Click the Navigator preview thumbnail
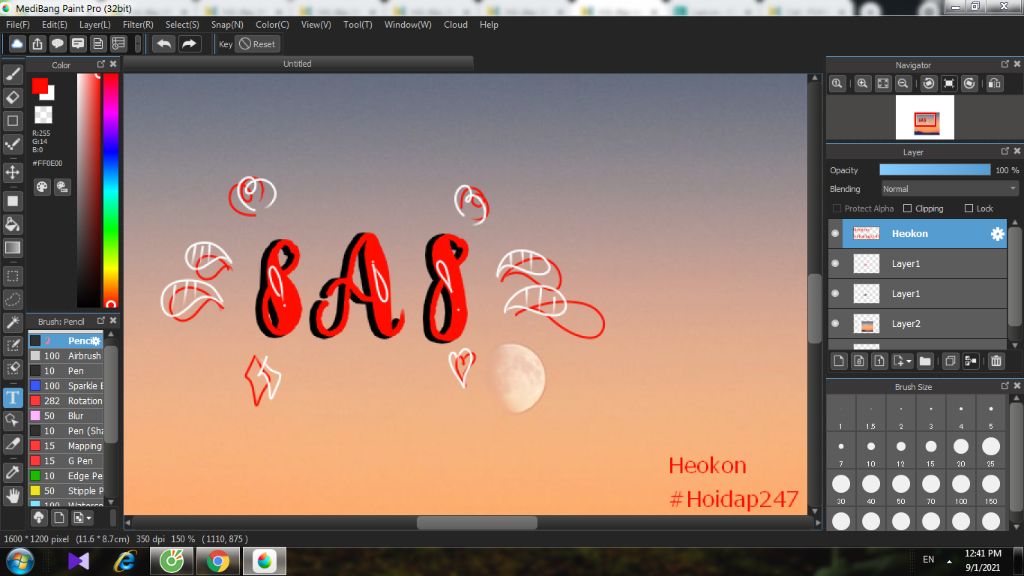 coord(925,118)
